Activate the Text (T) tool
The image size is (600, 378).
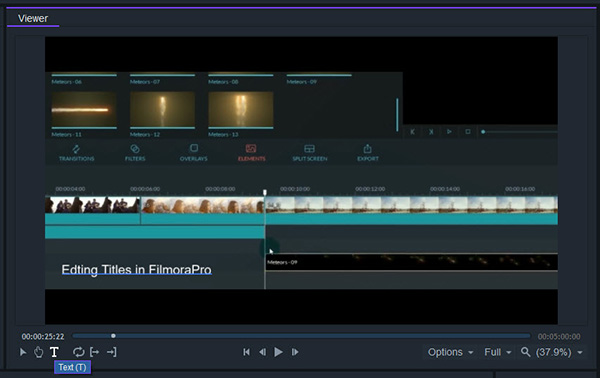click(x=54, y=352)
